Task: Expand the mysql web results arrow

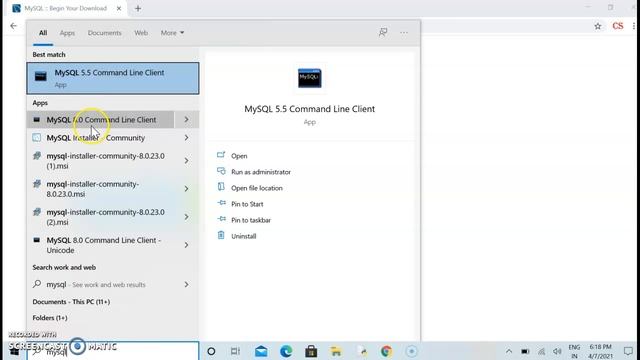Action: coord(187,284)
